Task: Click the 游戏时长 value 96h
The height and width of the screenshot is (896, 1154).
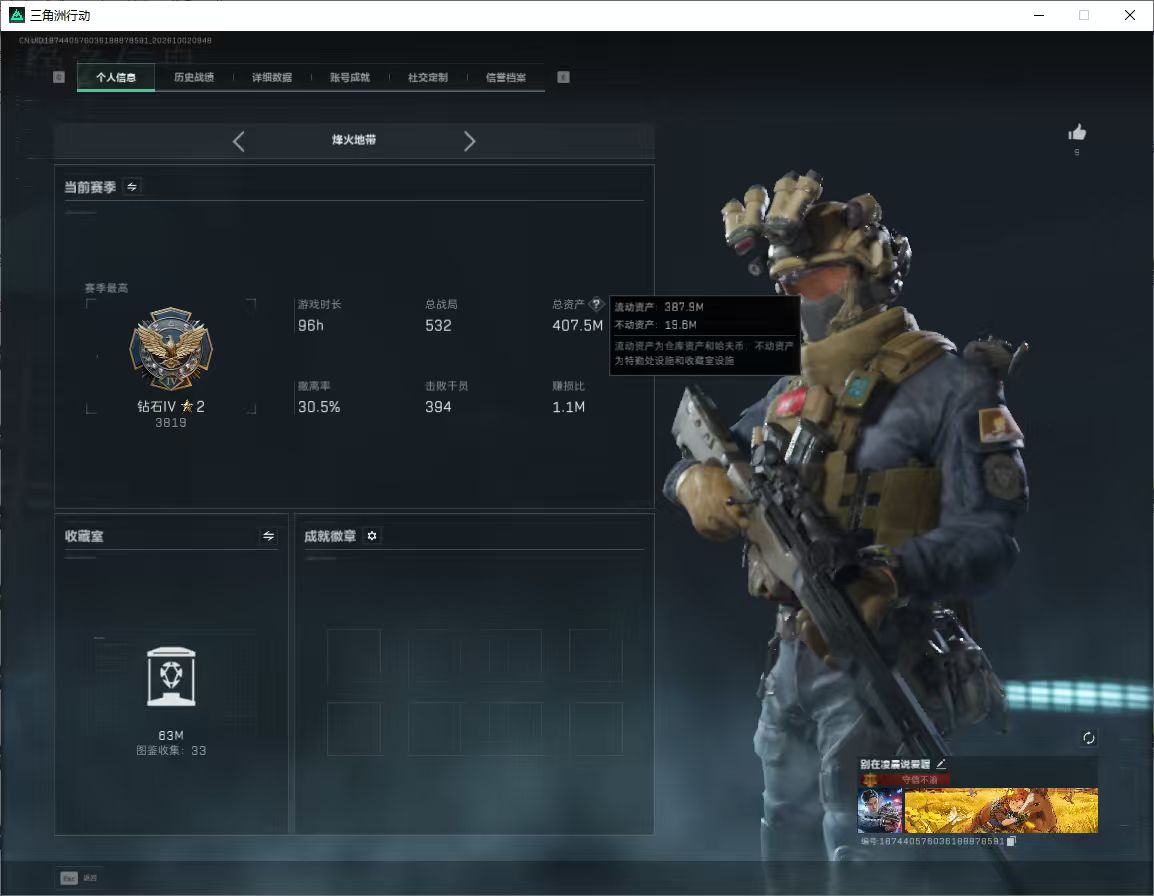Action: pos(311,325)
